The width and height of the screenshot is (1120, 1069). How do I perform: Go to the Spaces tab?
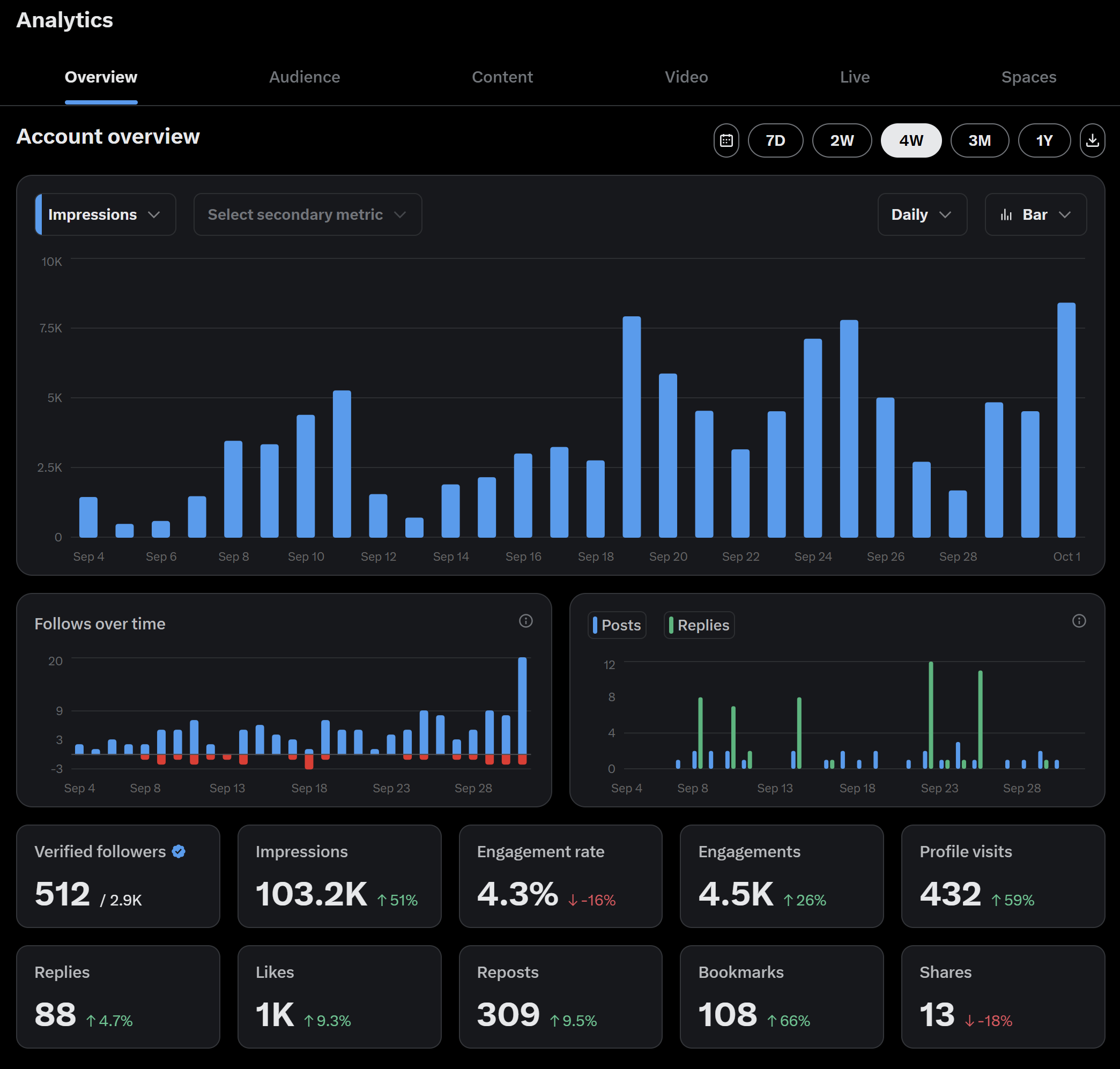coord(1028,77)
